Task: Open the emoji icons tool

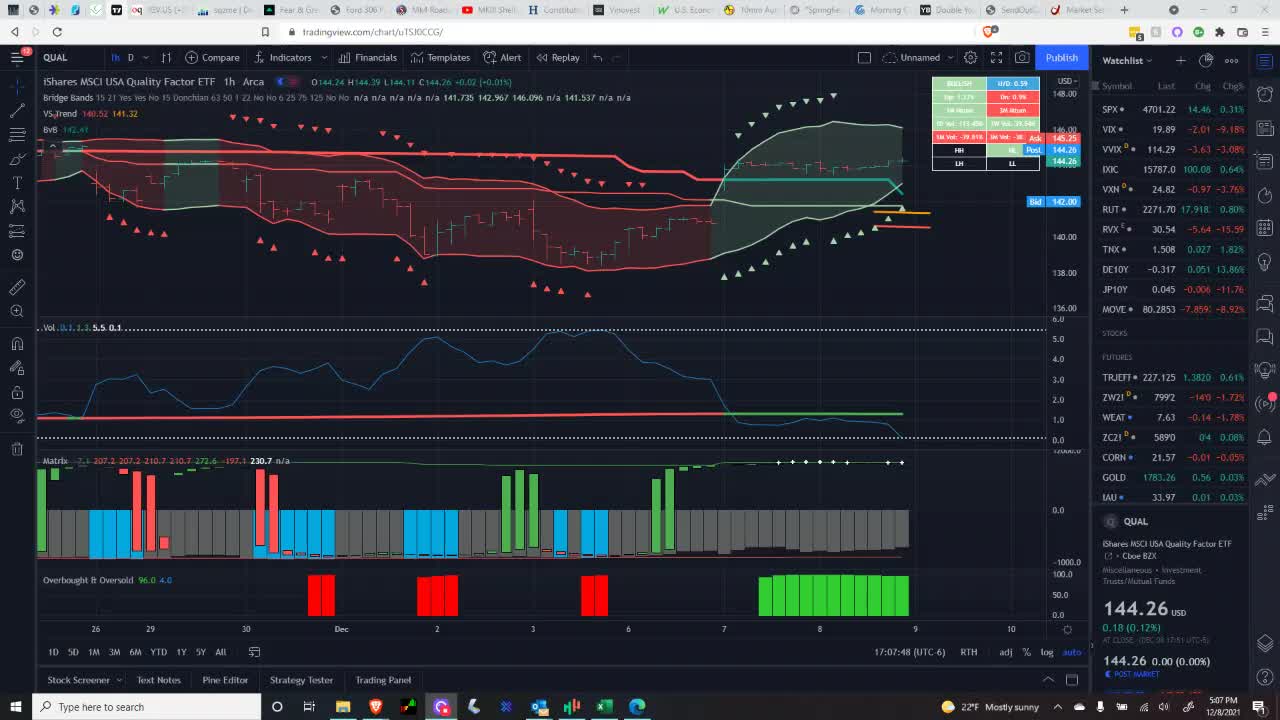Action: click(17, 254)
